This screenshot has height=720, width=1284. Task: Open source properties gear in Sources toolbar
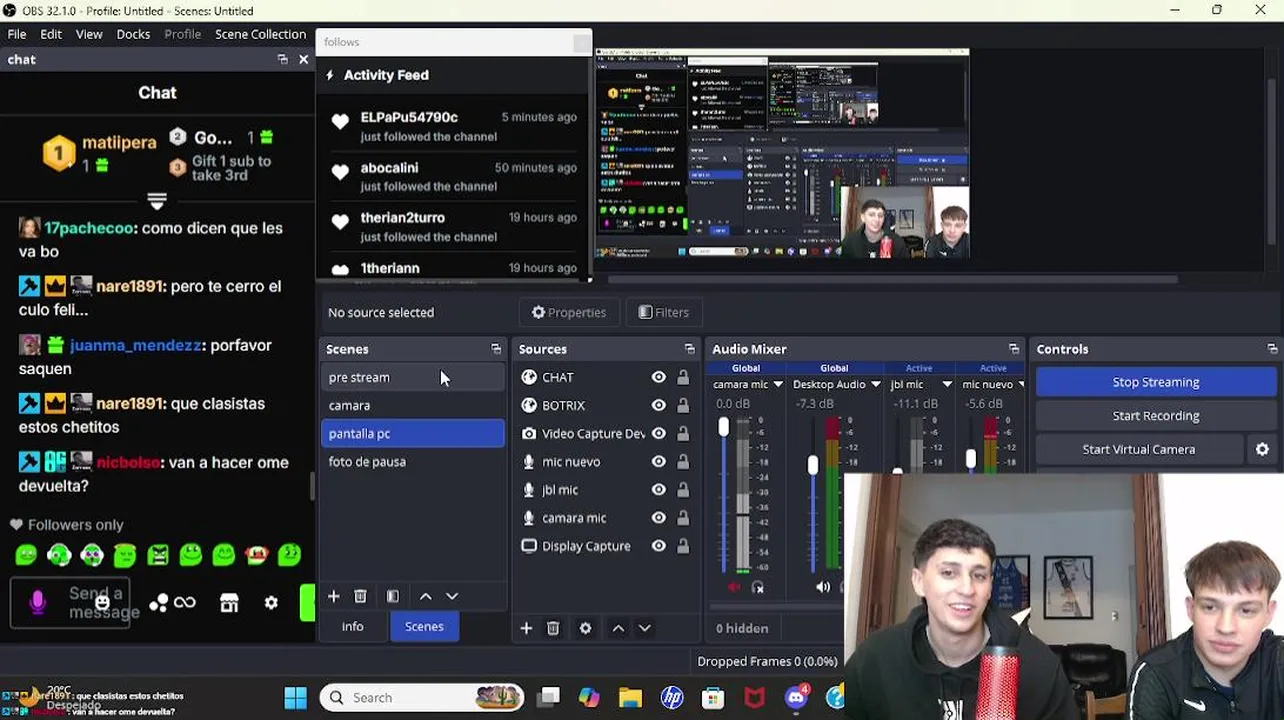coord(585,628)
